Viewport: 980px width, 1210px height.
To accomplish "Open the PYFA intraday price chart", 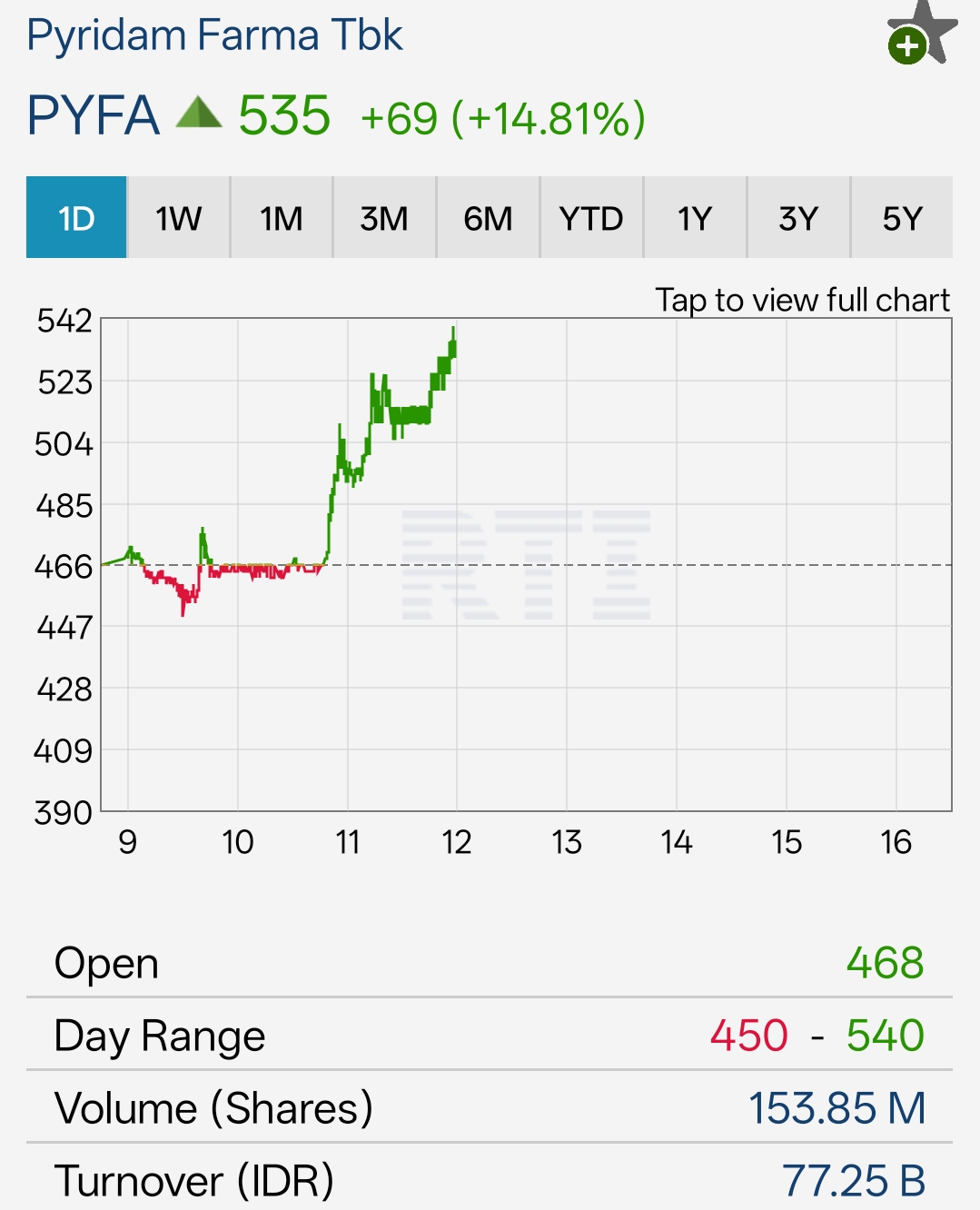I will click(x=526, y=564).
